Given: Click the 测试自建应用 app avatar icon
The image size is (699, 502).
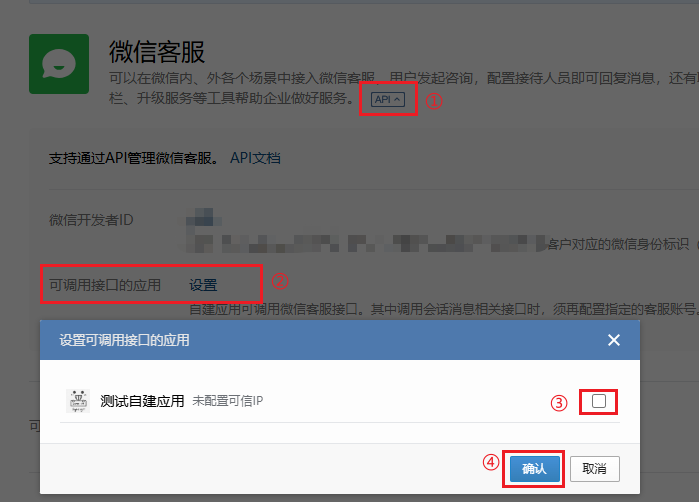Looking at the screenshot, I should click(78, 401).
